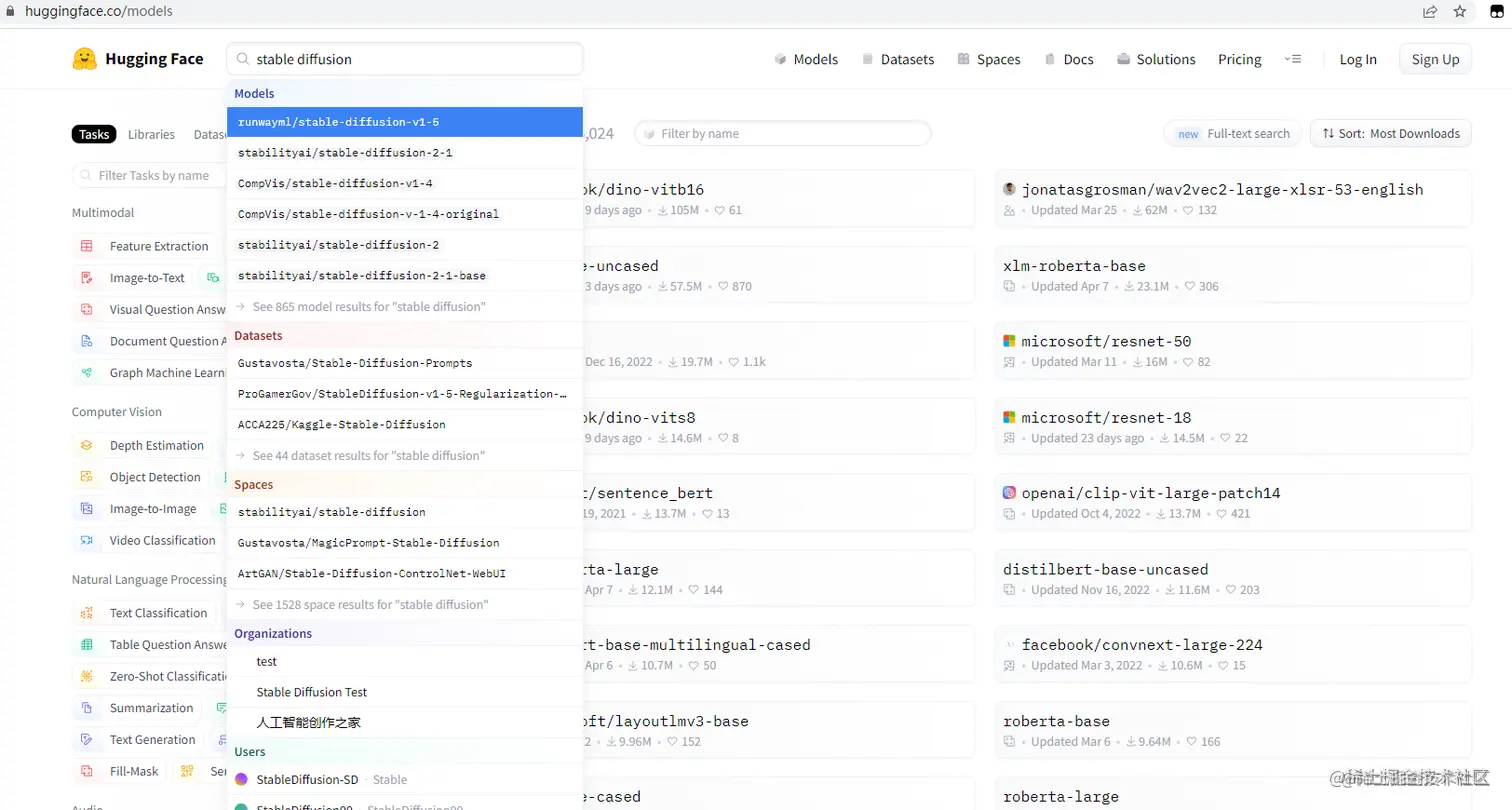The image size is (1512, 810).
Task: Open the Spaces nav menu
Action: 988,59
